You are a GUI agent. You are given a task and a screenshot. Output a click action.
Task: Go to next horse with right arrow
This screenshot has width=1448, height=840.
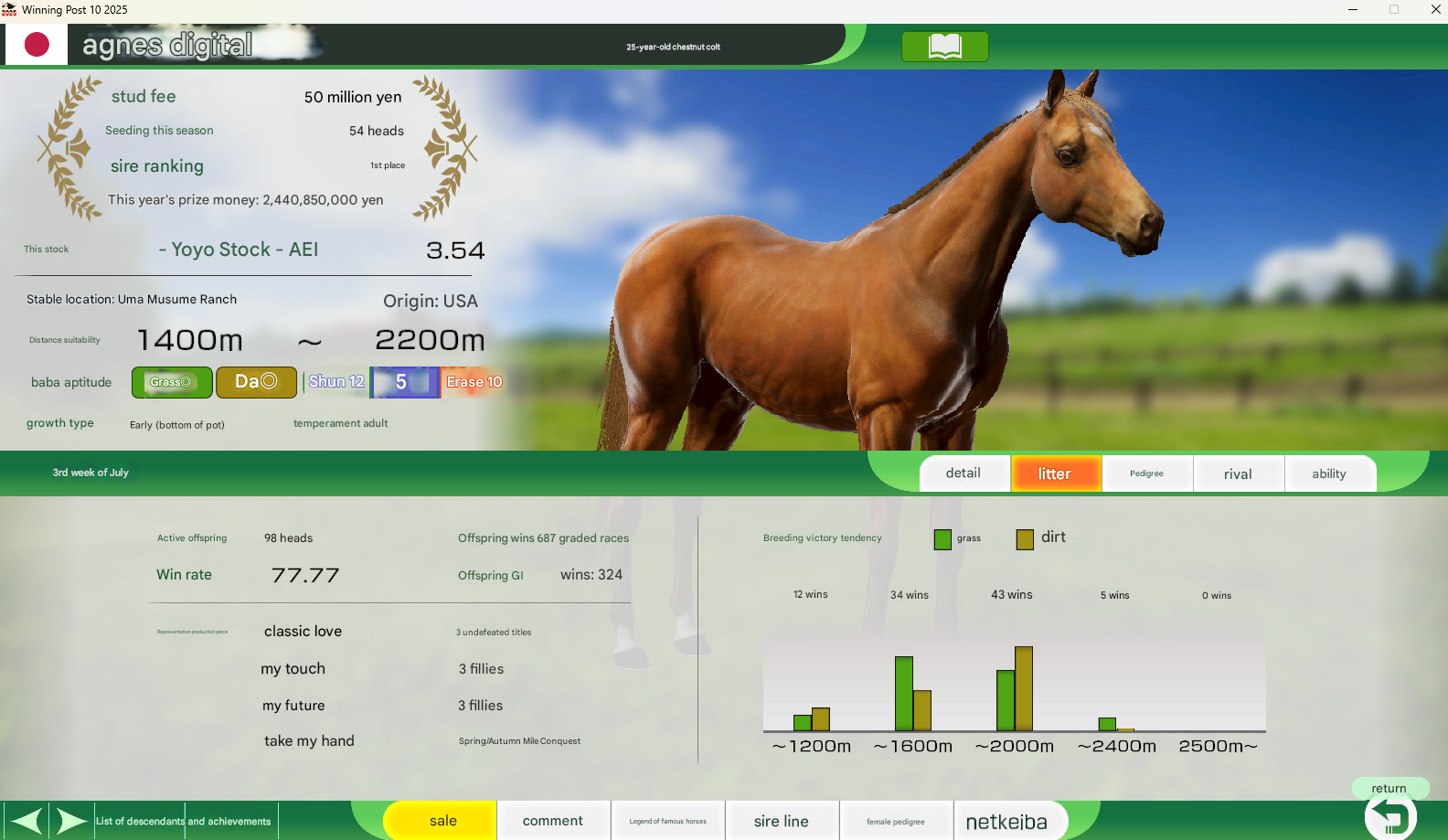coord(71,821)
